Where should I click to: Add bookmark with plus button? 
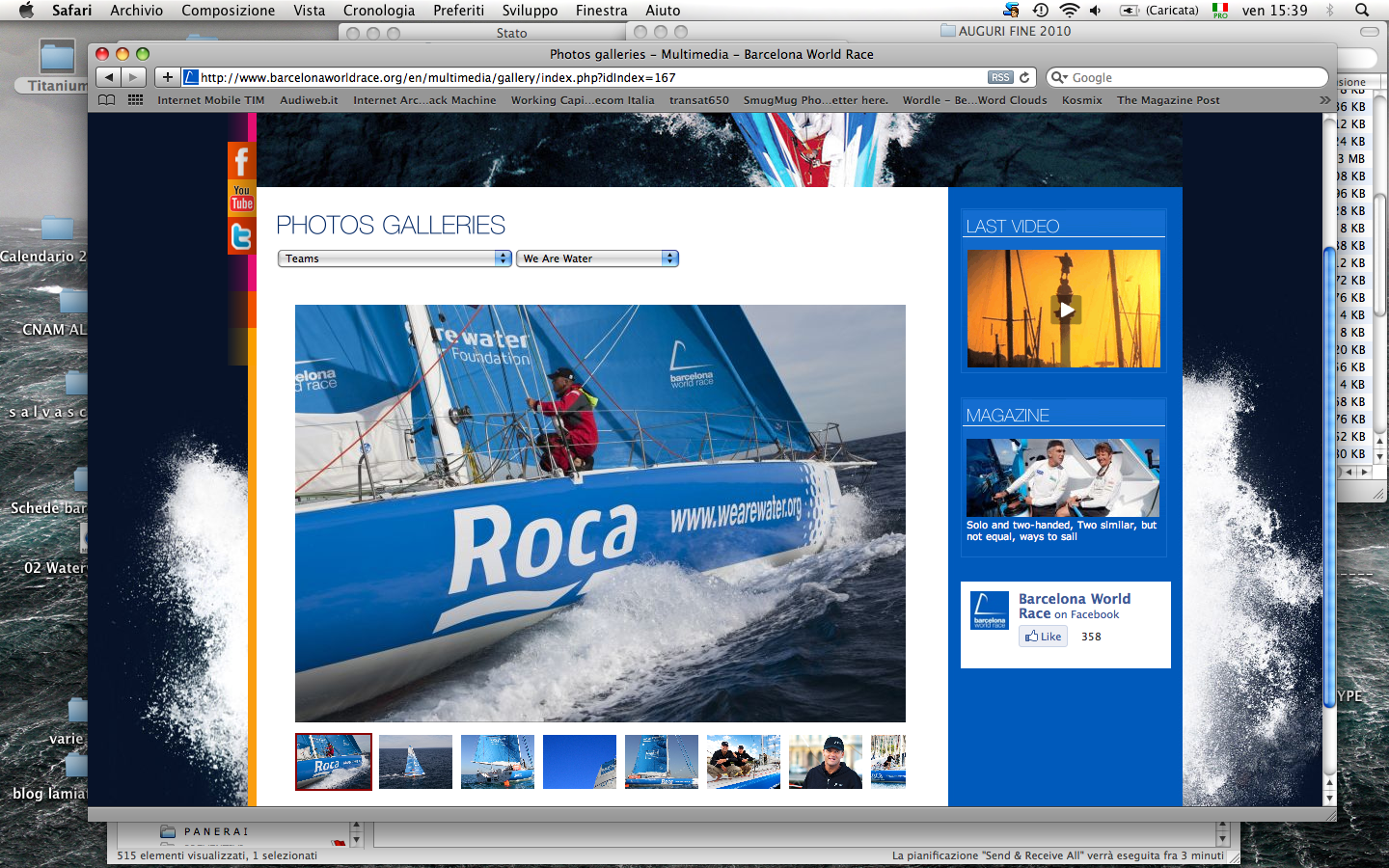click(x=167, y=77)
